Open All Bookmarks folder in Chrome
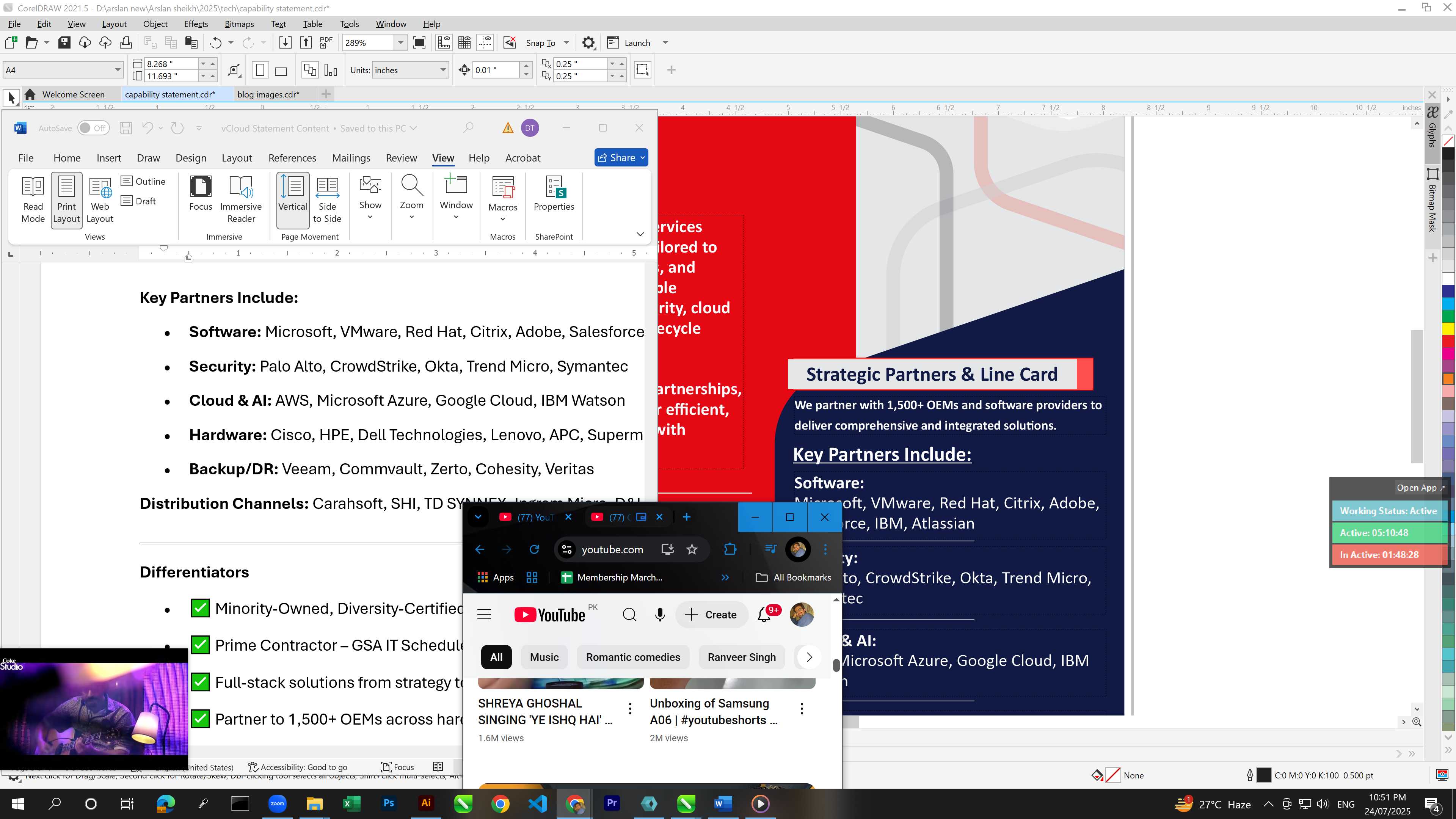1456x819 pixels. click(793, 577)
